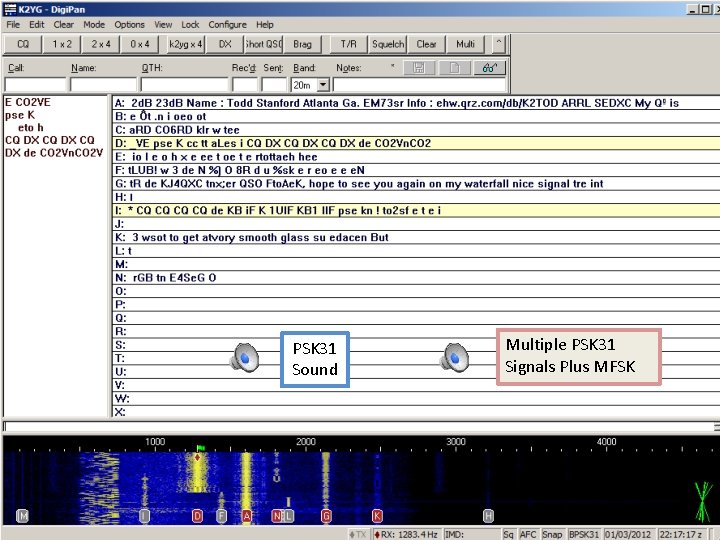
Task: Click the 0 x 4 macro button
Action: [x=140, y=44]
